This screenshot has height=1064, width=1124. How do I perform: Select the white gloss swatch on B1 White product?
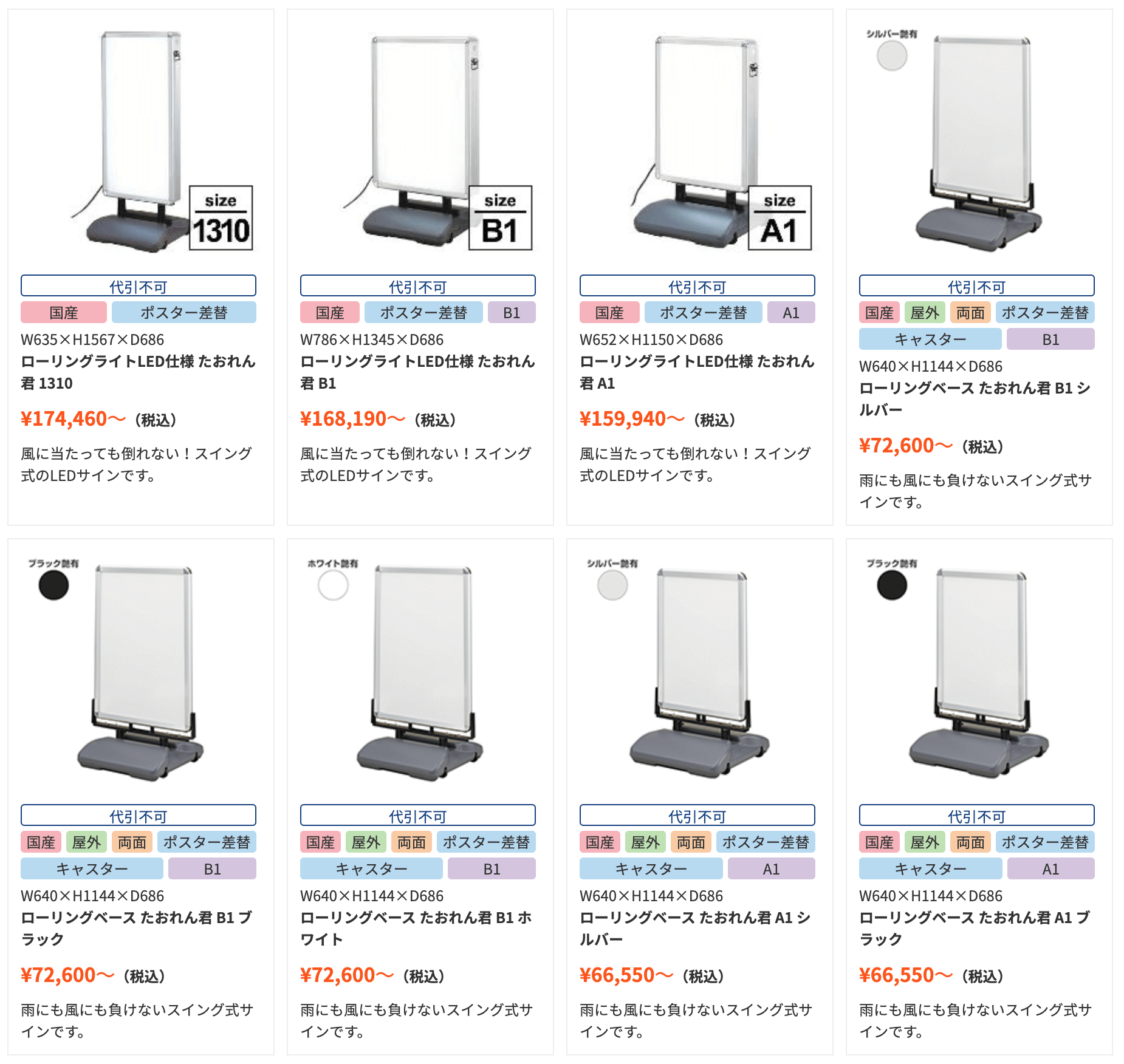333,585
